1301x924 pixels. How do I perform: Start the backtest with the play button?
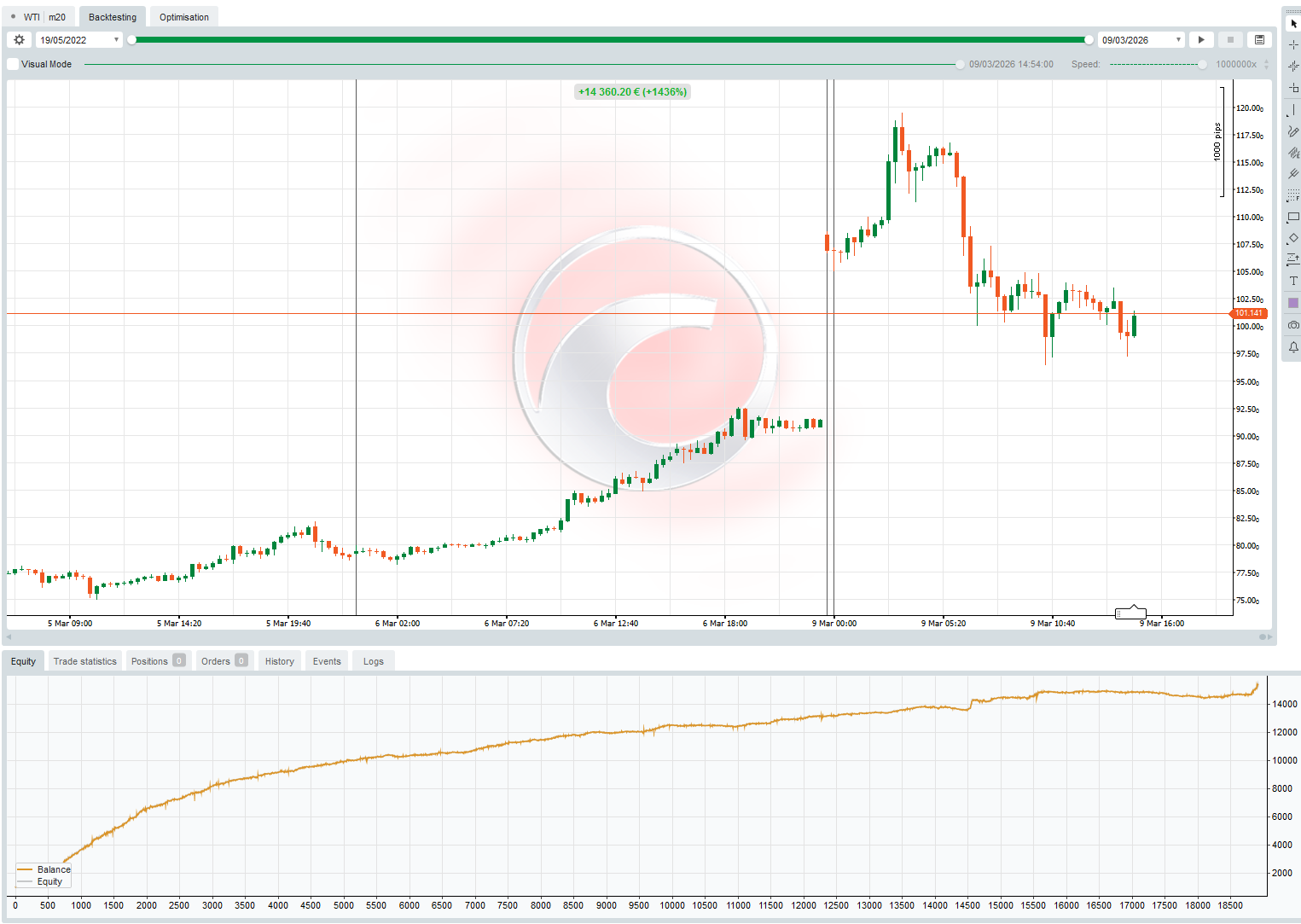[1201, 39]
